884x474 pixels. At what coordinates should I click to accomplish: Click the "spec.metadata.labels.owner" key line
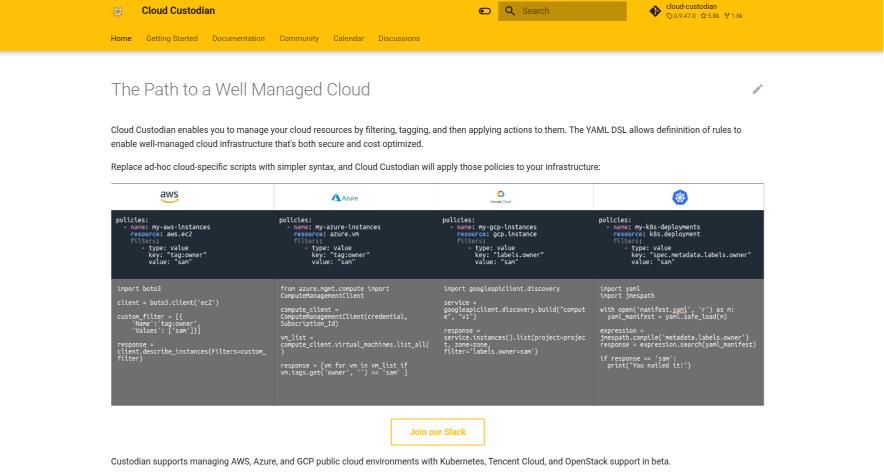coord(691,255)
